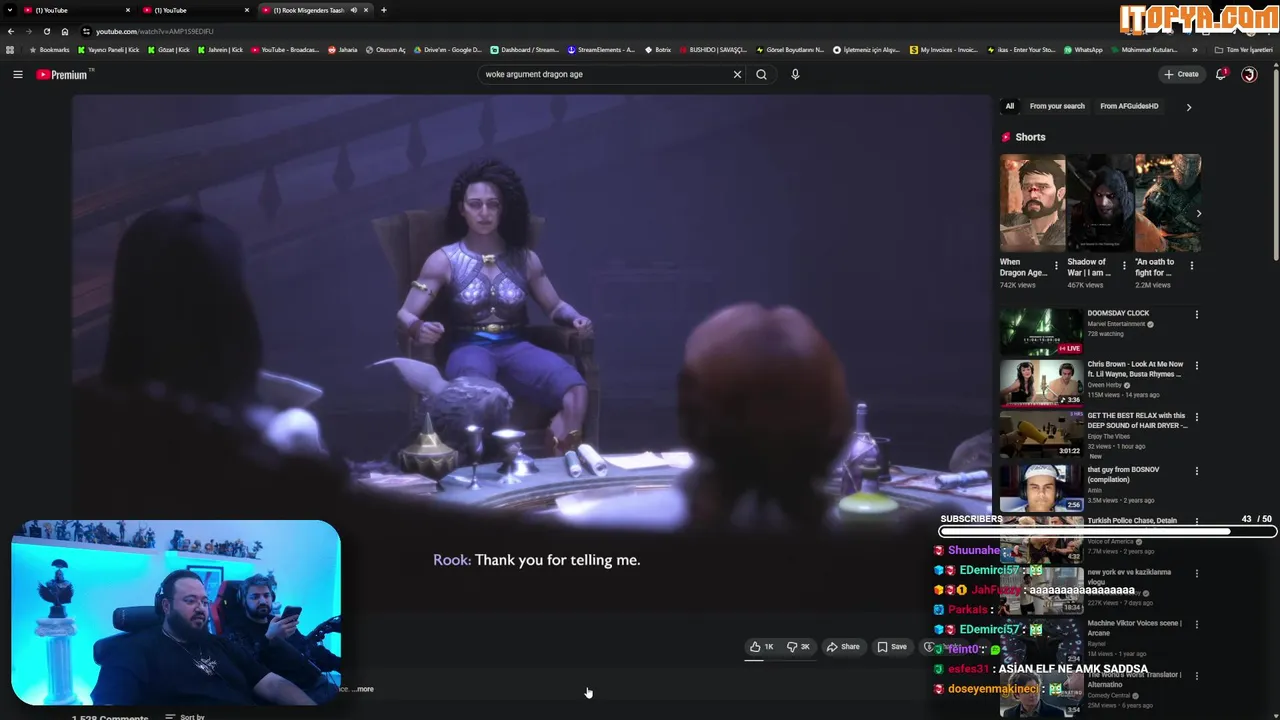Open WhatsApp bookmark
The height and width of the screenshot is (720, 1280).
pyautogui.click(x=1083, y=49)
